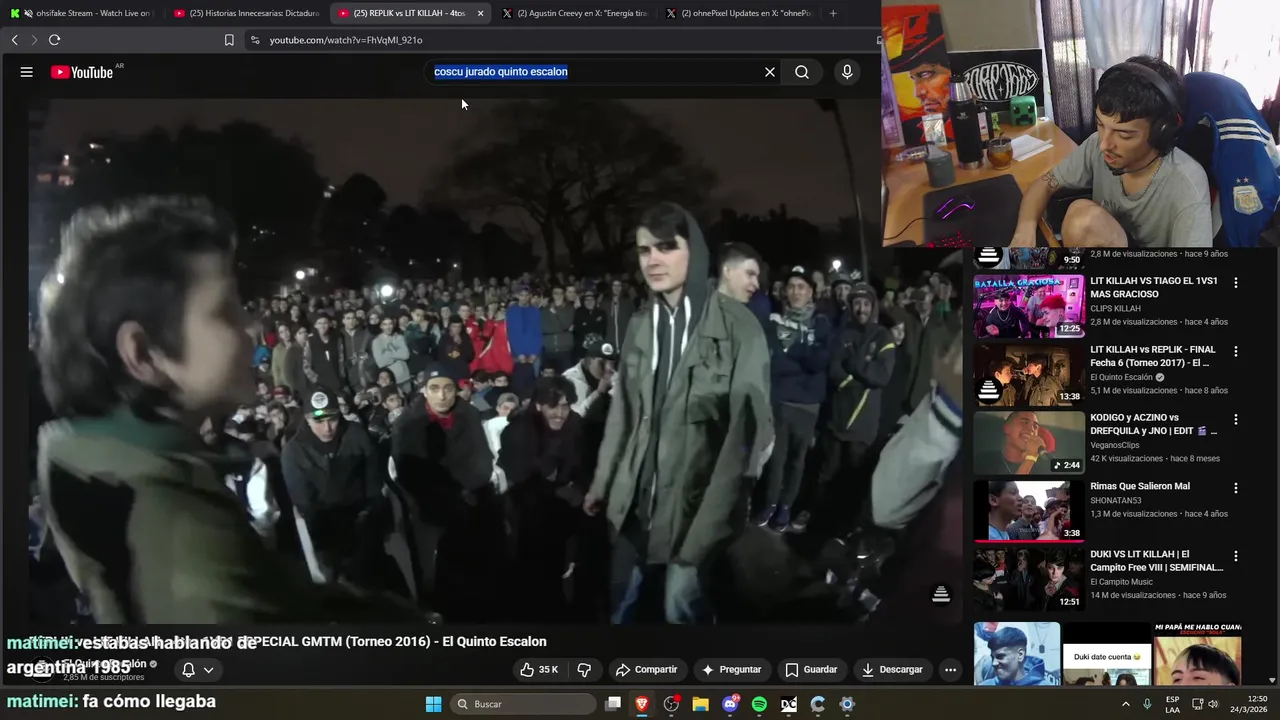This screenshot has width=1280, height=720.
Task: Open File Explorer folder taskbar icon
Action: tap(701, 704)
